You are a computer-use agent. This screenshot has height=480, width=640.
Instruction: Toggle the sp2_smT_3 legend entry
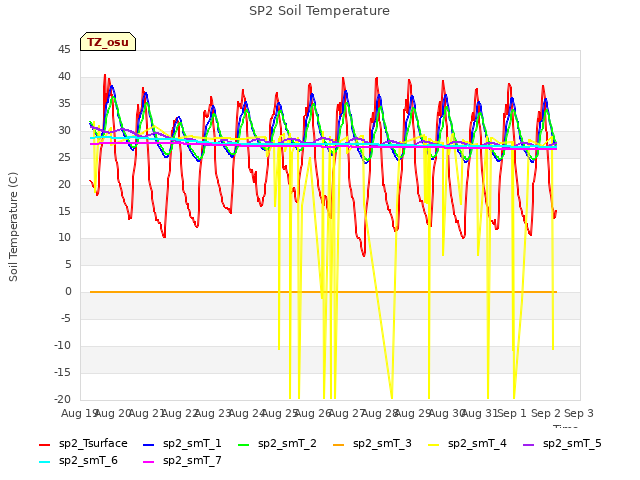(372, 444)
